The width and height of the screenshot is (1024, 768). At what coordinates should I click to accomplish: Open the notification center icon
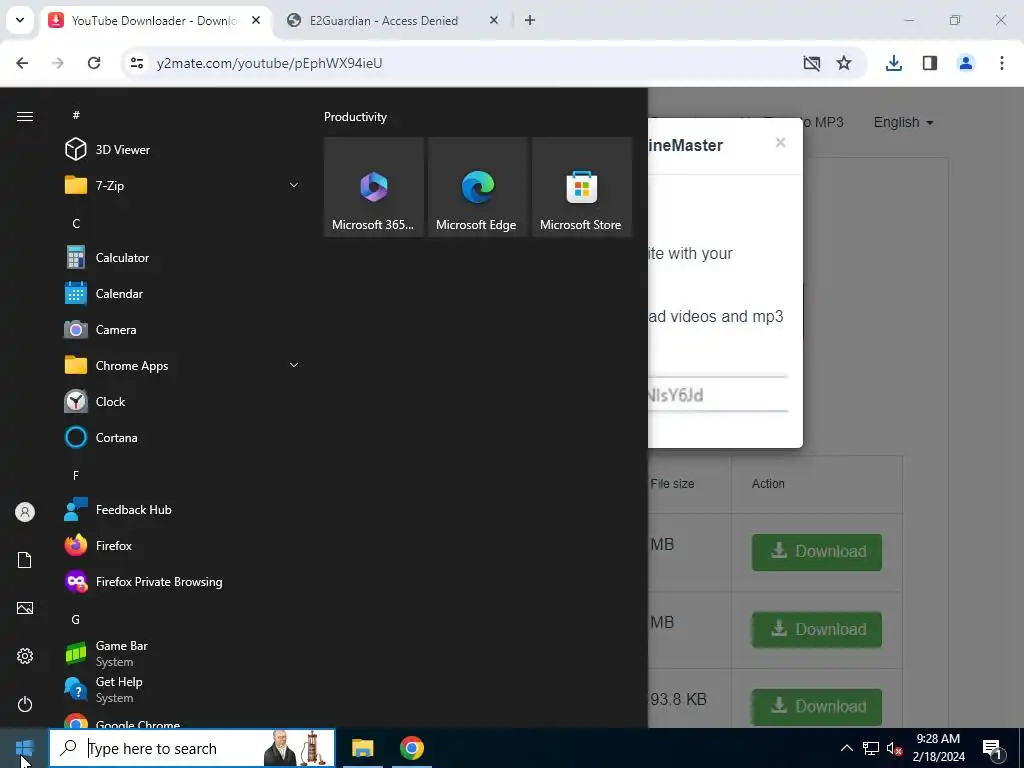click(x=992, y=748)
